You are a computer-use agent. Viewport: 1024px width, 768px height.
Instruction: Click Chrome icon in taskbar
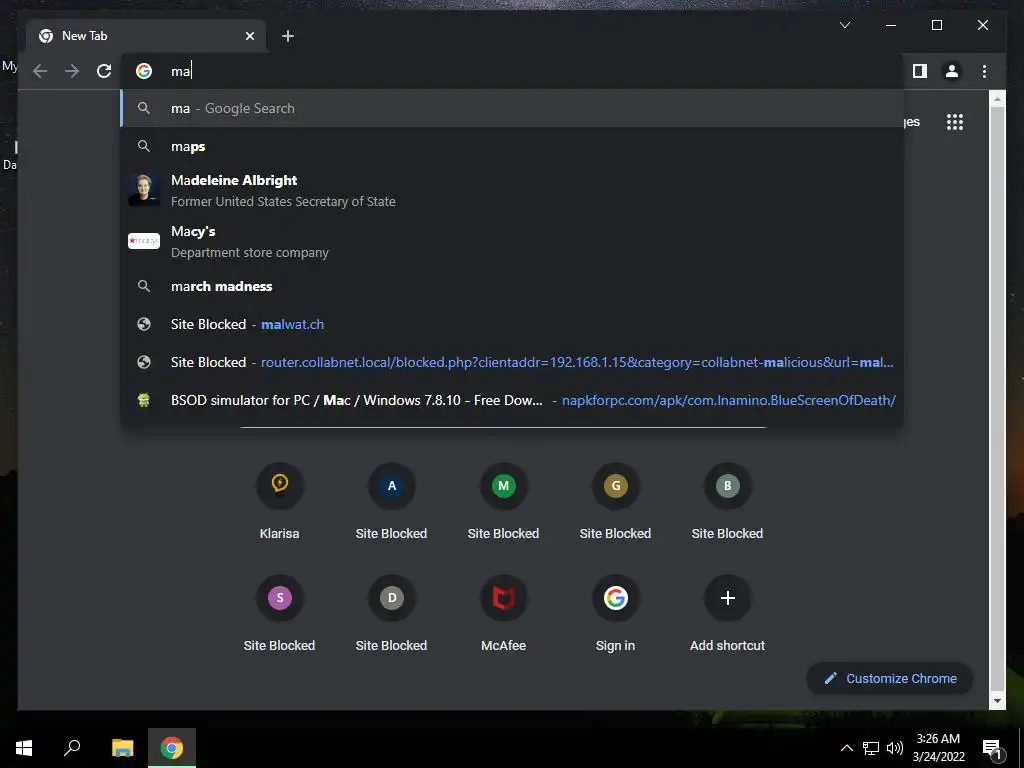point(172,748)
